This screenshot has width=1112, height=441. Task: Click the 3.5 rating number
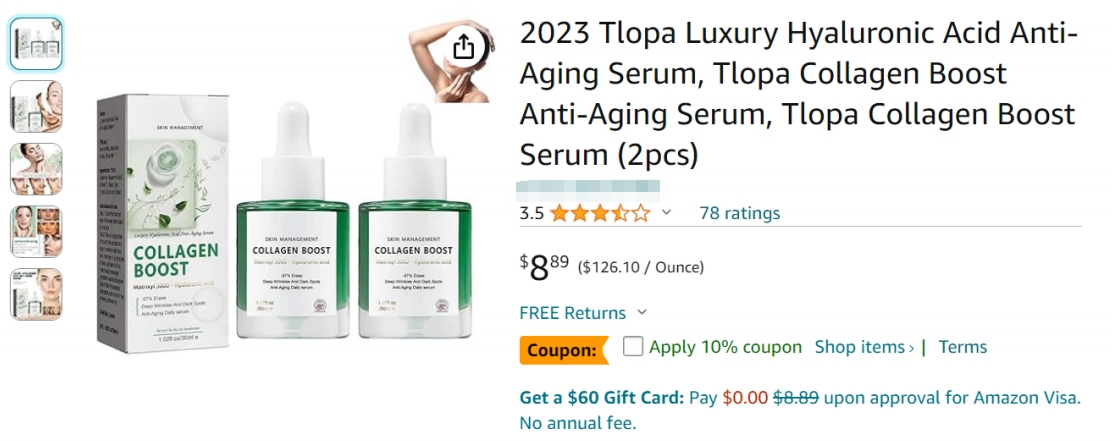532,213
